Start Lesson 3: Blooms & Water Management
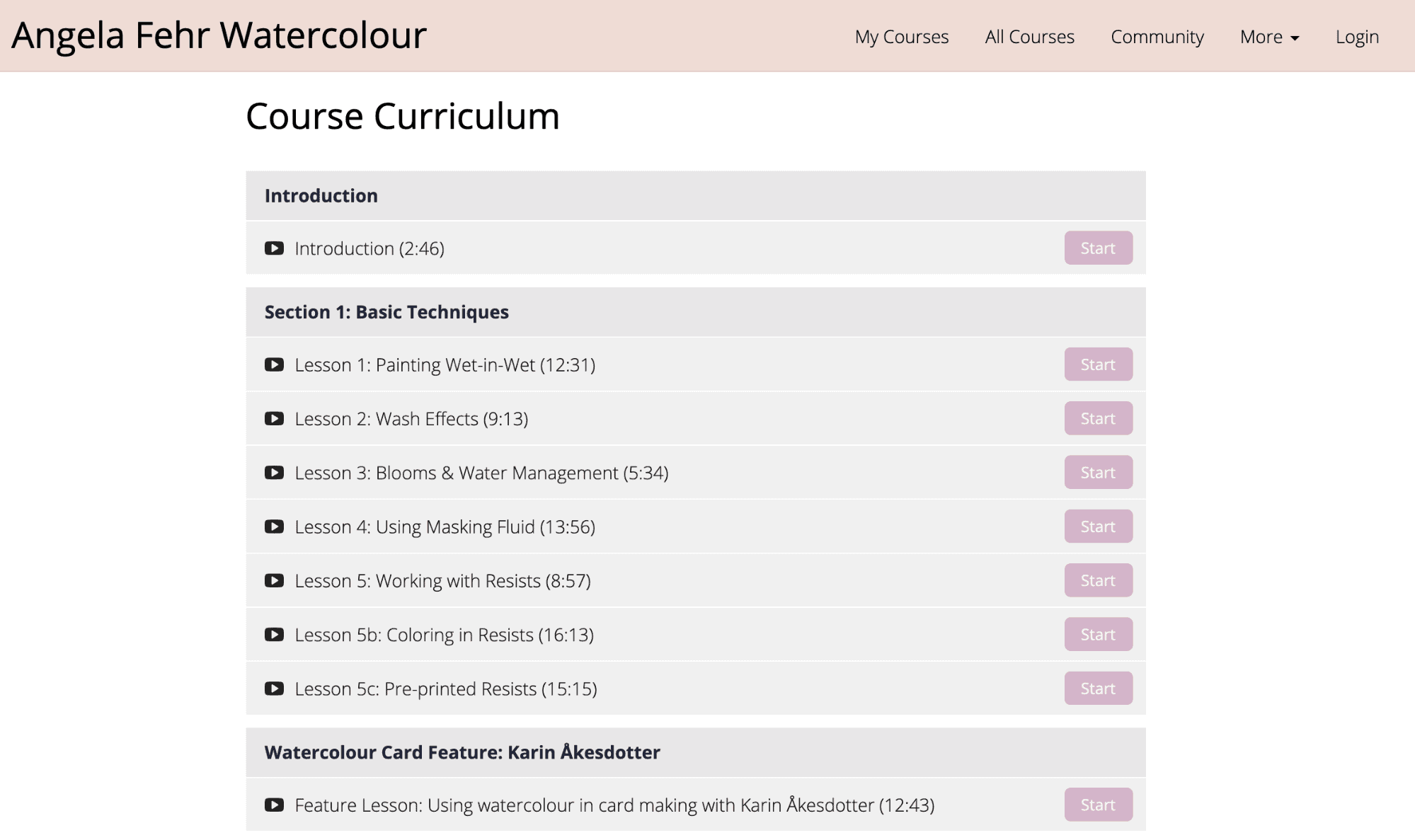The image size is (1415, 840). point(1098,472)
